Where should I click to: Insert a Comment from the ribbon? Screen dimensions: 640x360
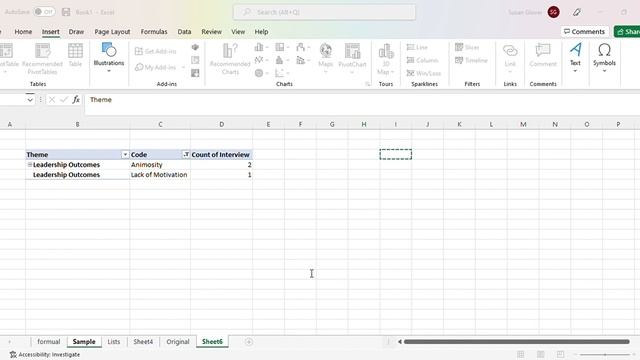pyautogui.click(x=543, y=55)
